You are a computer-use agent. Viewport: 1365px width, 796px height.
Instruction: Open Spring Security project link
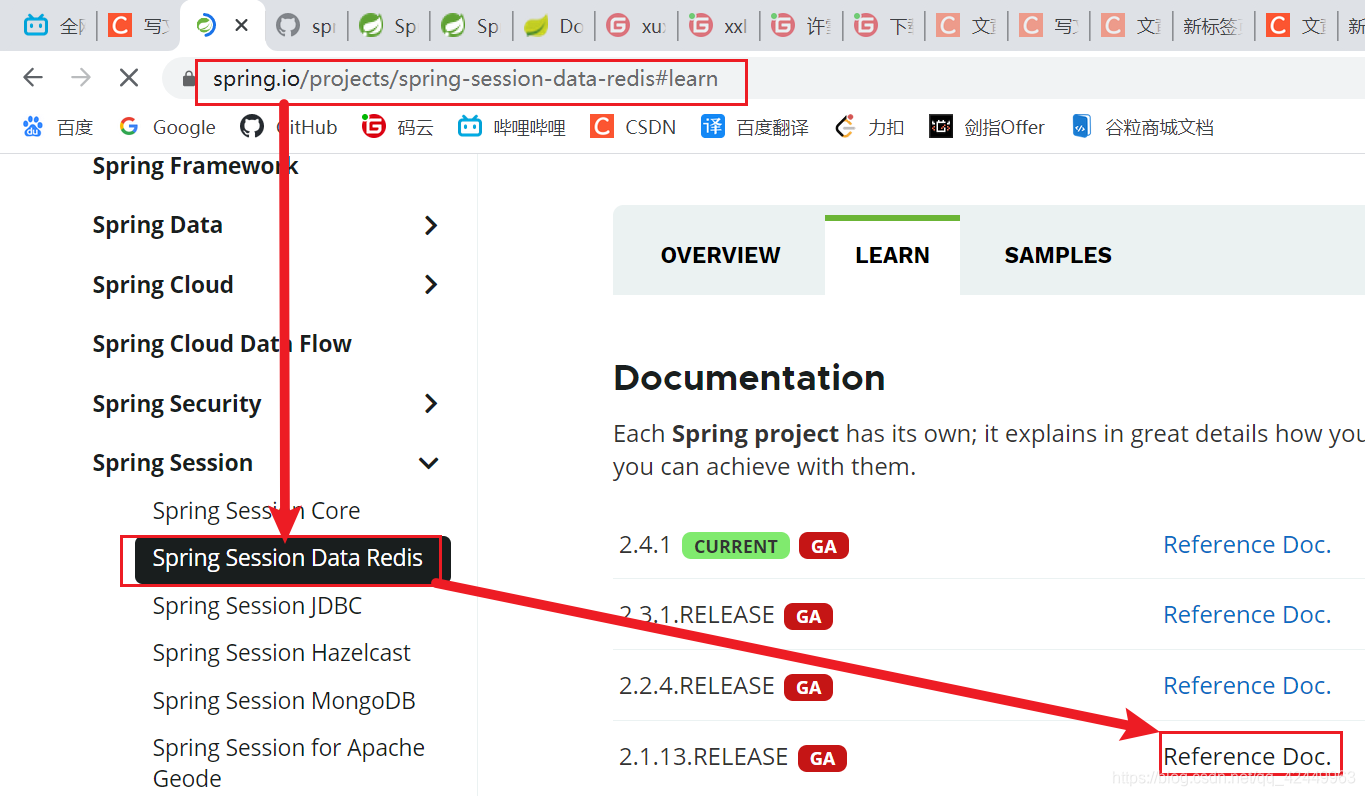[x=177, y=404]
